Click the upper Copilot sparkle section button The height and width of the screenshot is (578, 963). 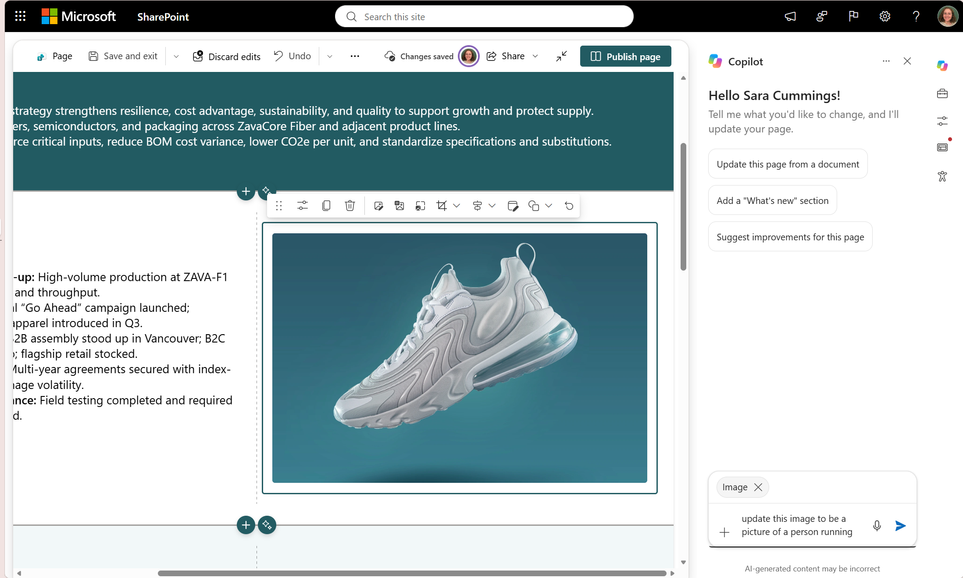tap(267, 191)
